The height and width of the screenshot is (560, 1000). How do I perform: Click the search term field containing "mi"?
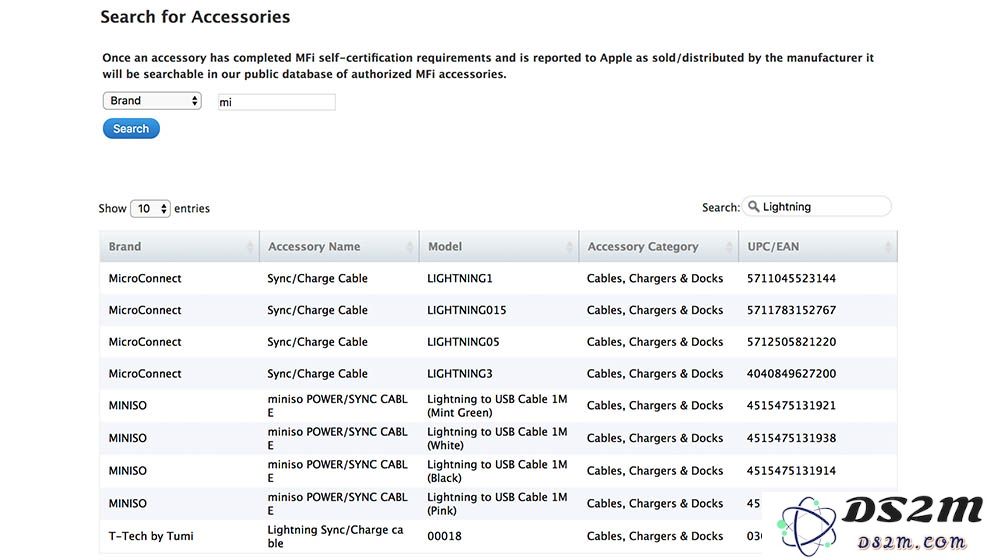pyautogui.click(x=276, y=102)
